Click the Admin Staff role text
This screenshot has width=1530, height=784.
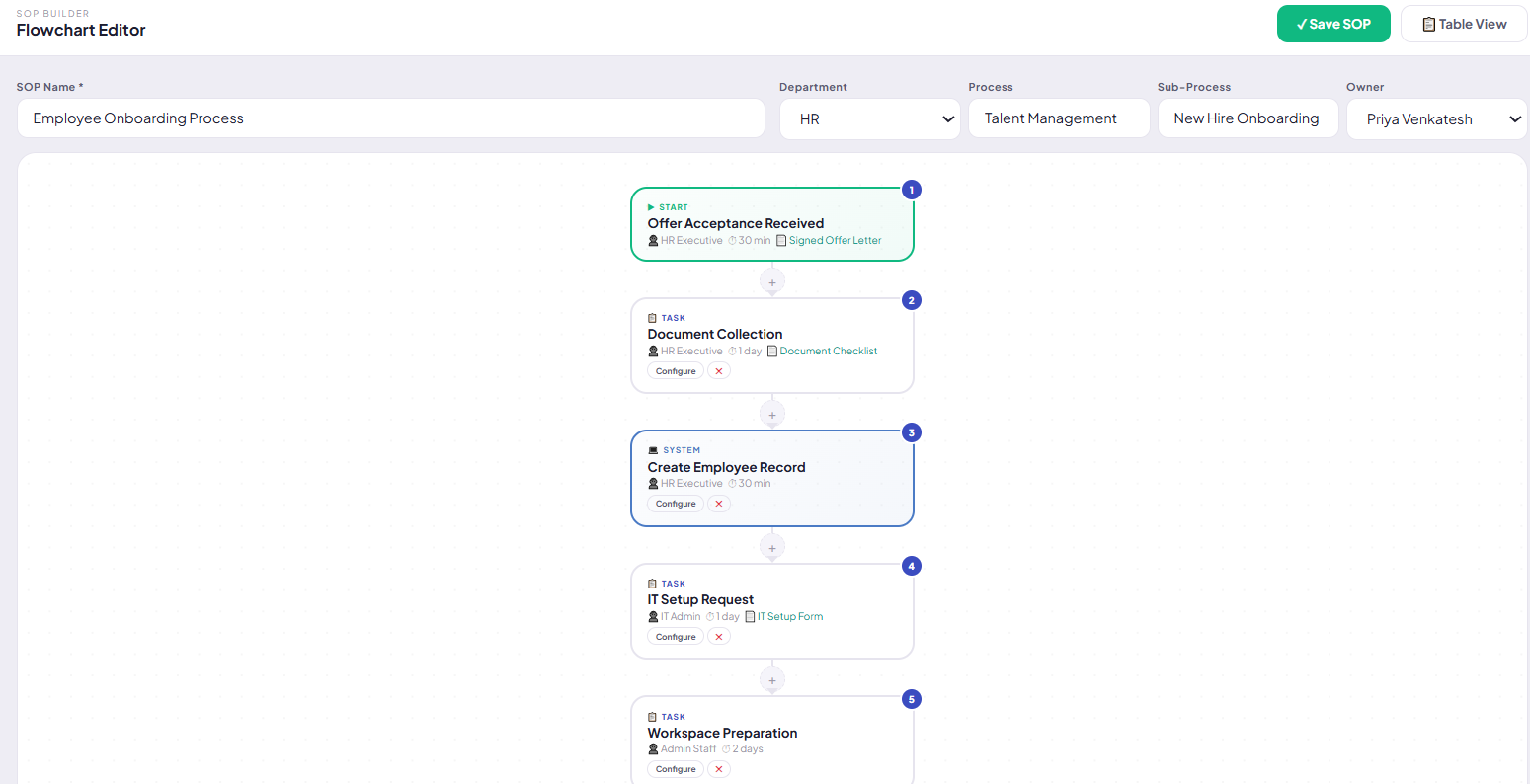[688, 749]
